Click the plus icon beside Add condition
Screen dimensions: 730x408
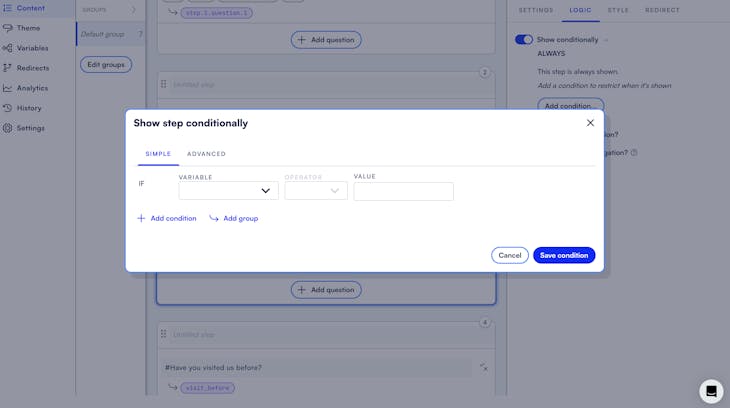point(141,218)
